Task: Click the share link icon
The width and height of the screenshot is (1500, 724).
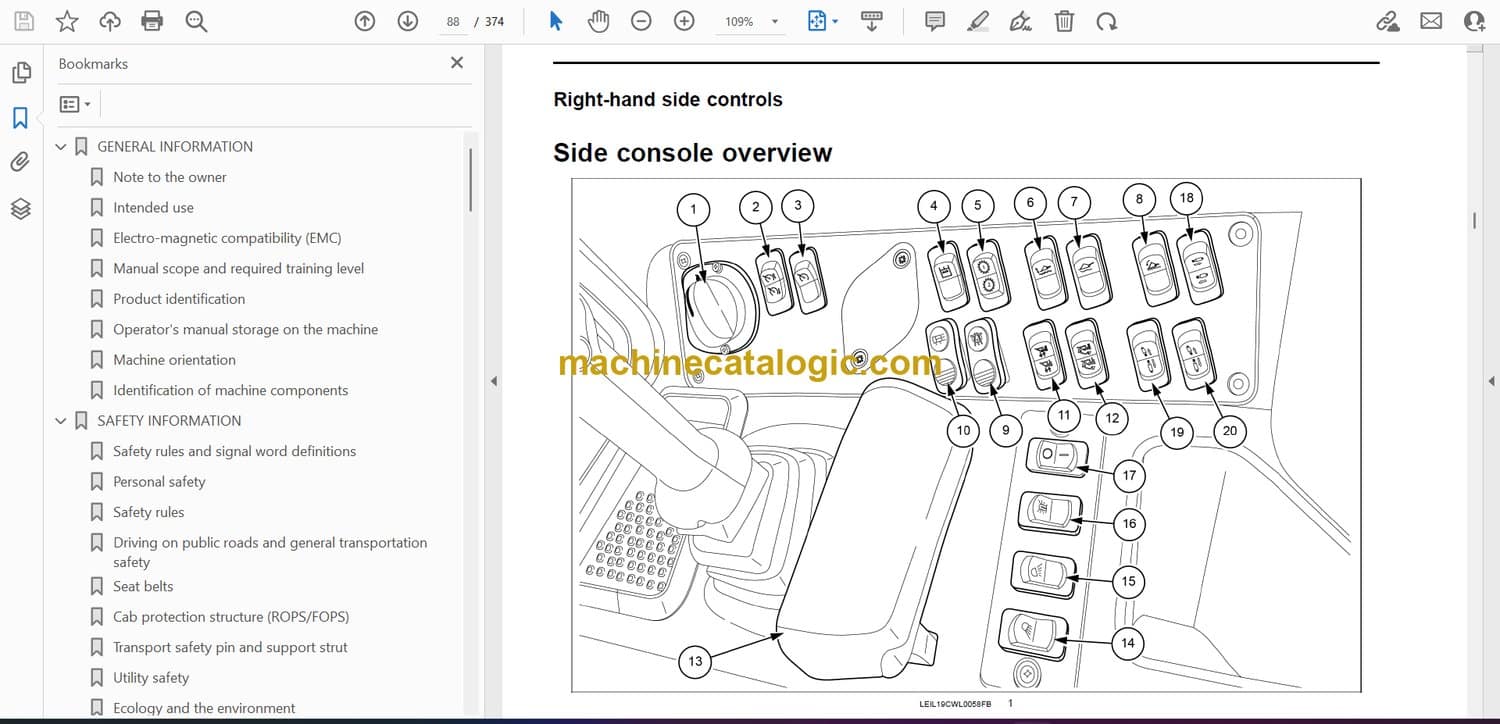Action: point(1388,21)
